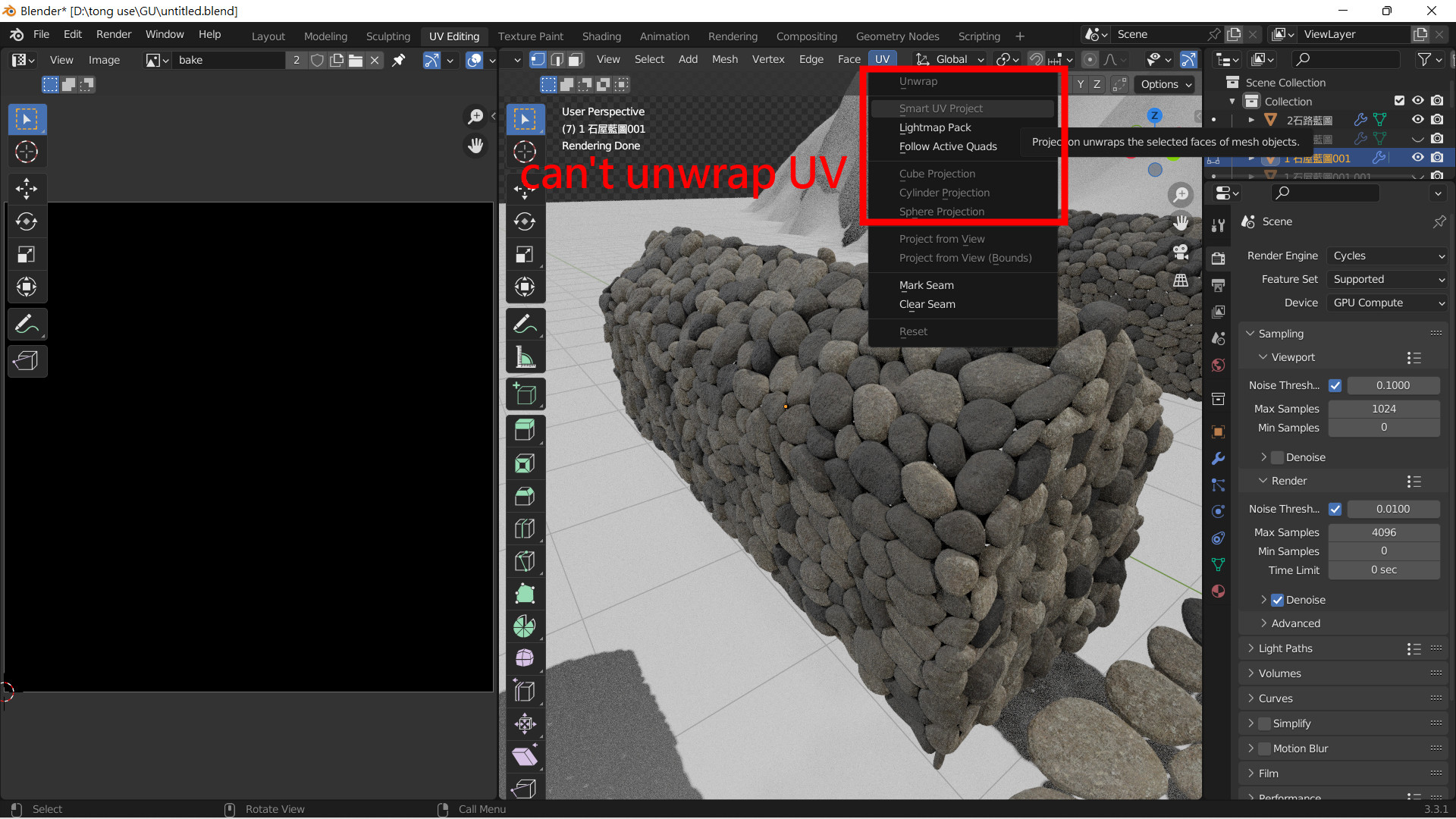Select the Shrink/Fatten tool

click(525, 723)
